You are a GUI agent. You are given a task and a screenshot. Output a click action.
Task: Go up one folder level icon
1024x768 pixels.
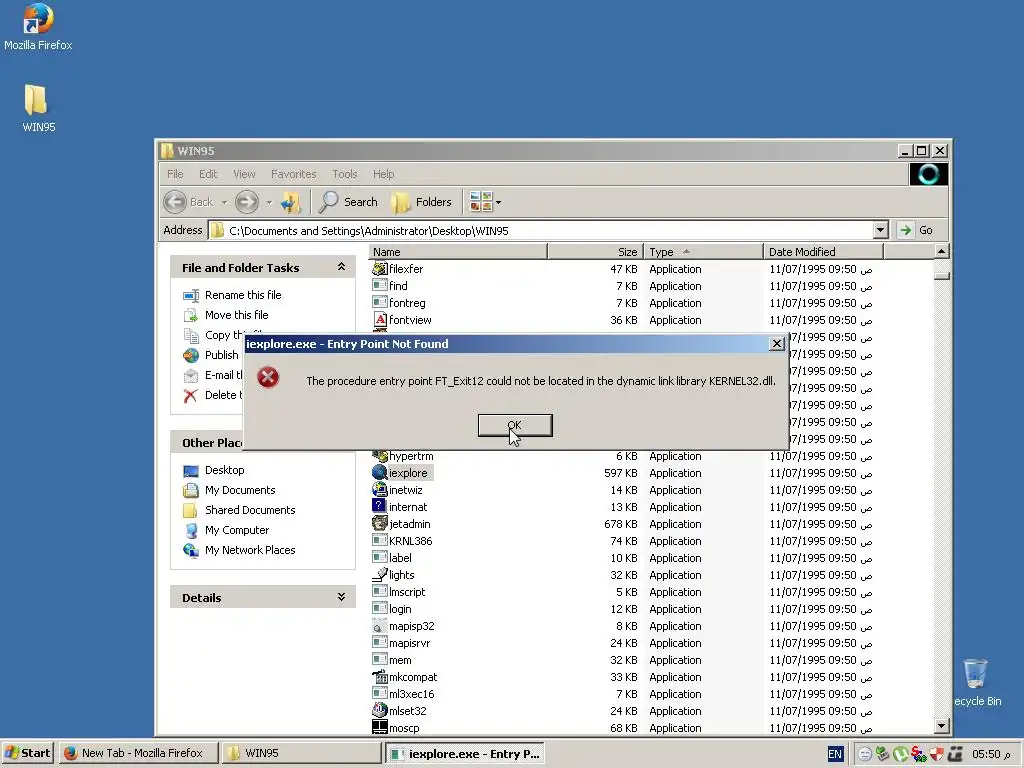290,202
